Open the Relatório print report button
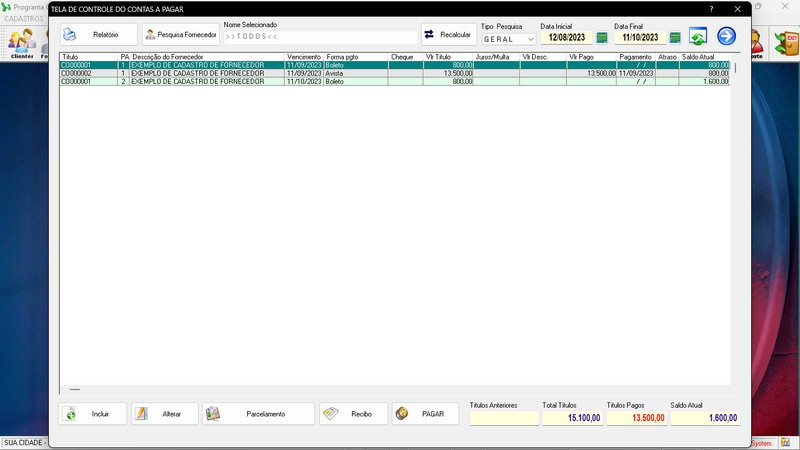800x450 pixels. click(98, 35)
